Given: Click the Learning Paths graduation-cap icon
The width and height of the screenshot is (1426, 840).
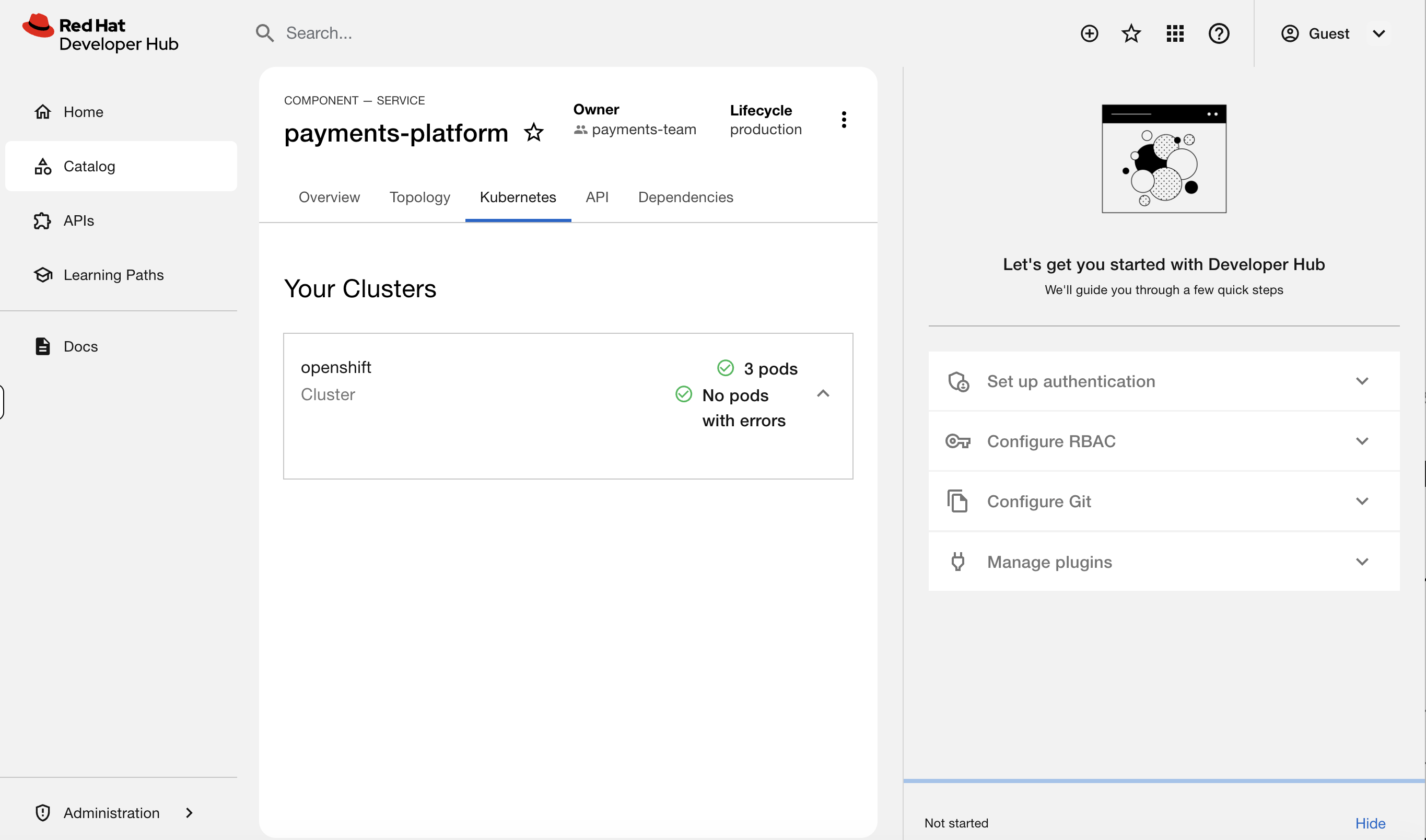Looking at the screenshot, I should pyautogui.click(x=43, y=275).
